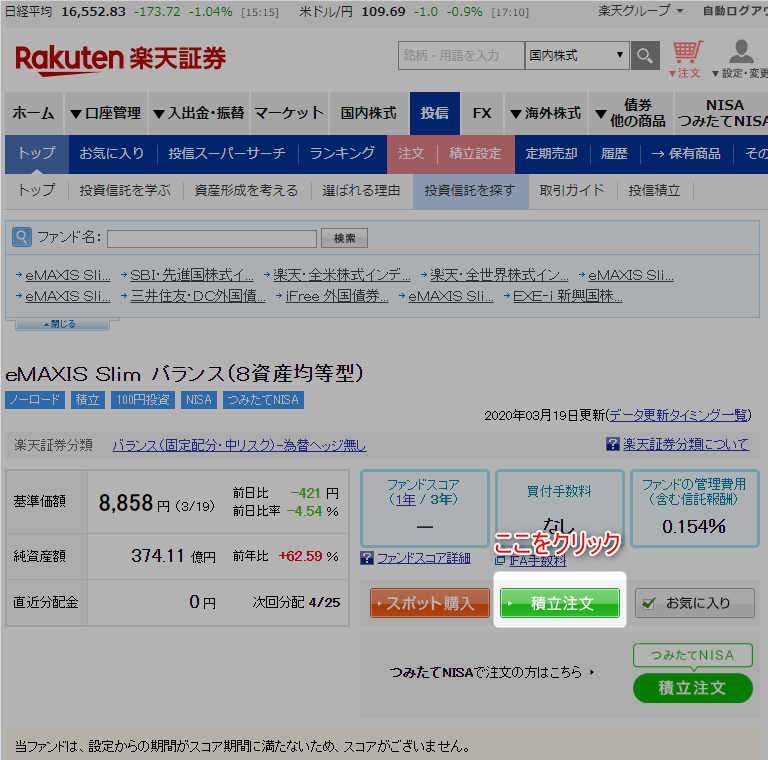This screenshot has height=760, width=768.
Task: Select 投資信託を探す
Action: [470, 190]
